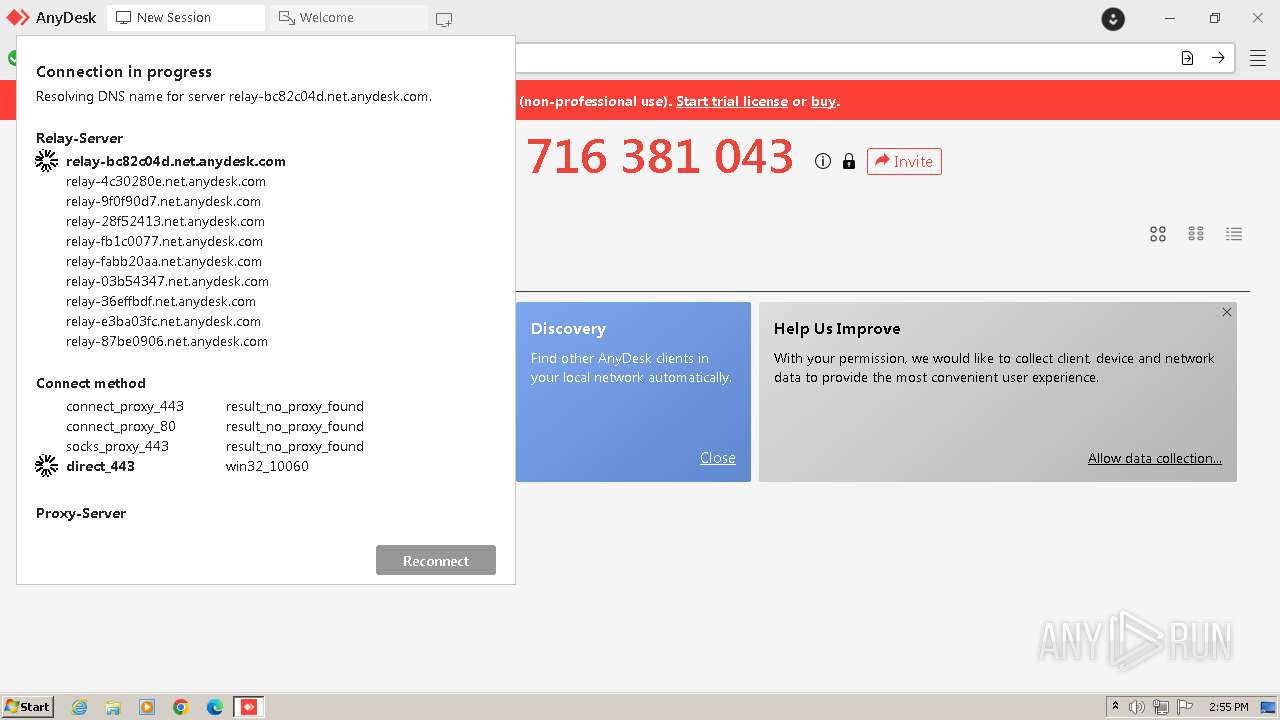This screenshot has height=720, width=1280.
Task: Open the AnyDesk hamburger menu
Action: tap(1257, 58)
